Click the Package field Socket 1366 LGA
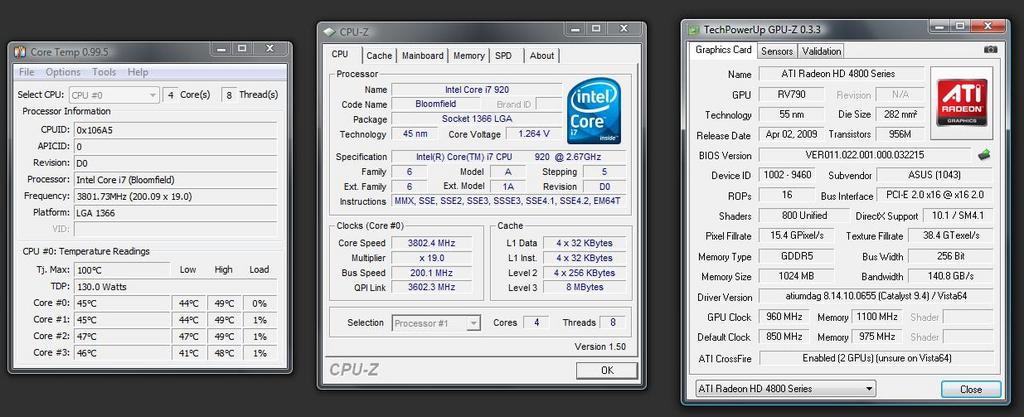 tap(477, 119)
